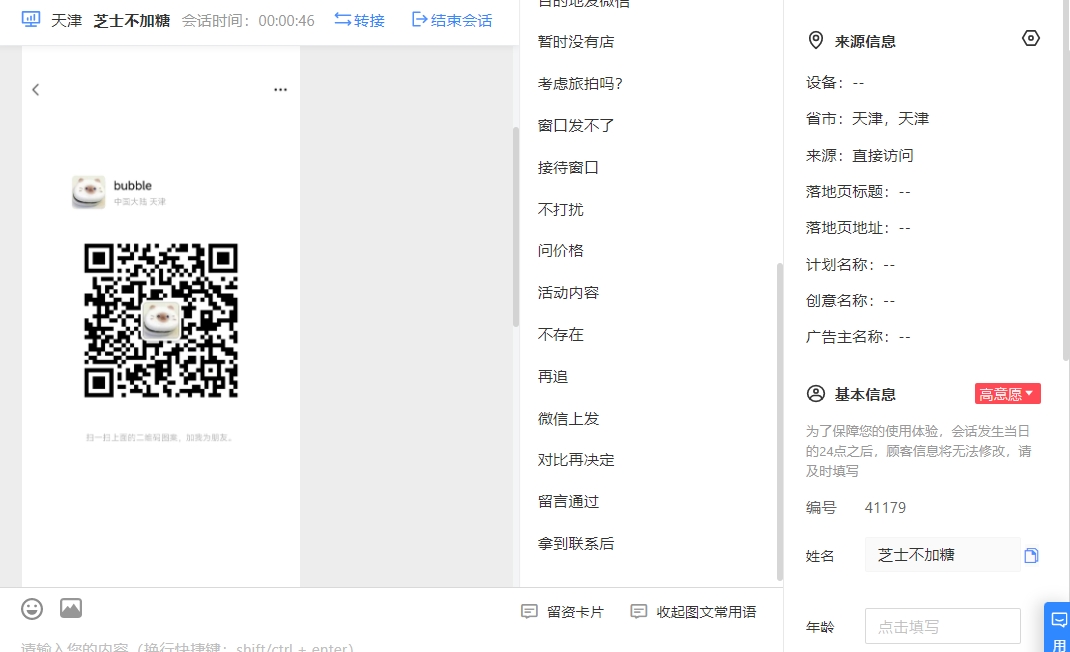
Task: Select quick reply 留言通过
Action: click(x=568, y=502)
